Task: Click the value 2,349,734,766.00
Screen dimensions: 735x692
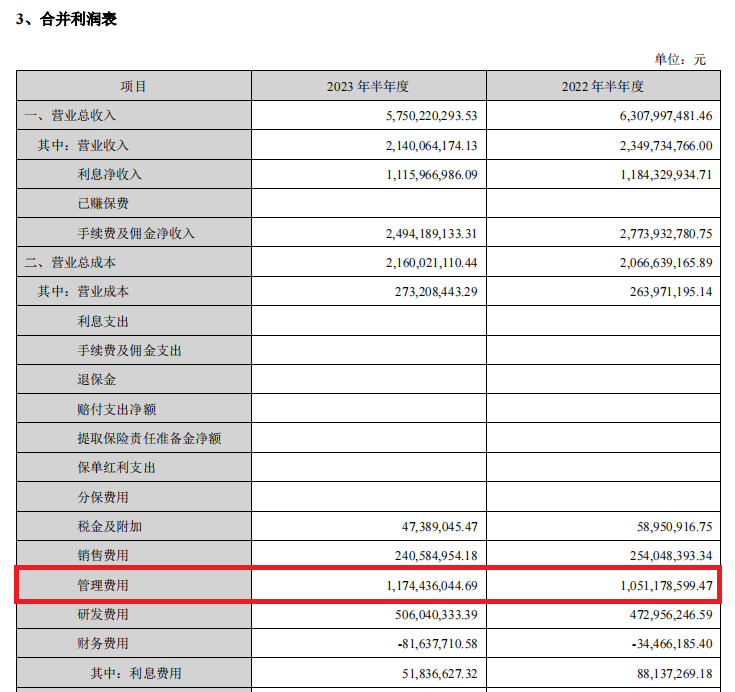Action: (x=666, y=146)
